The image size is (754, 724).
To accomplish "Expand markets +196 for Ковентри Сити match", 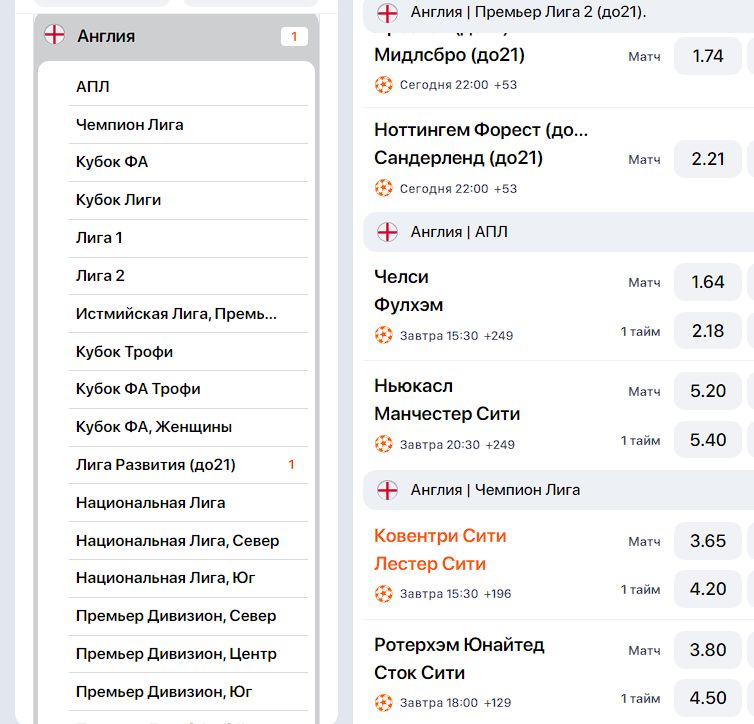I will (498, 594).
